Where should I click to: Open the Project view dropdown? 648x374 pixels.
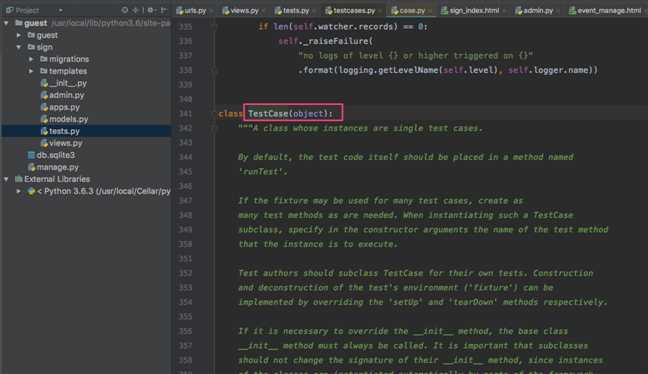60,10
